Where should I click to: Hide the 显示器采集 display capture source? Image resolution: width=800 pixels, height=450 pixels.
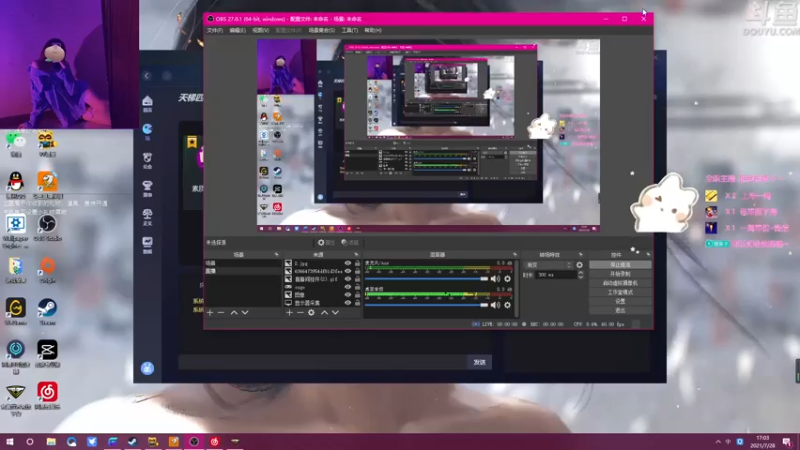(347, 303)
